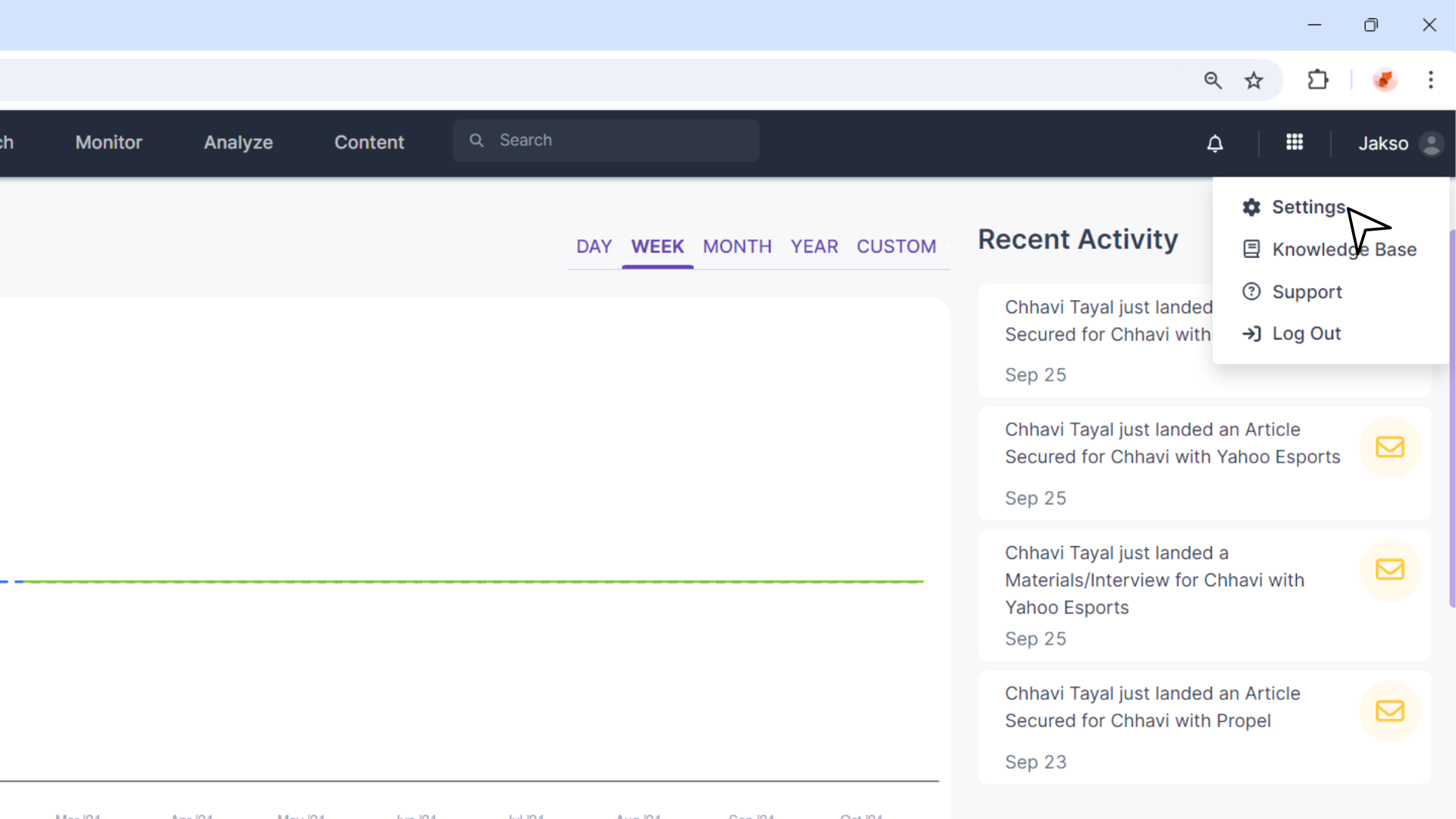The image size is (1456, 819).
Task: Select Log Out from the user menu
Action: pyautogui.click(x=1306, y=334)
